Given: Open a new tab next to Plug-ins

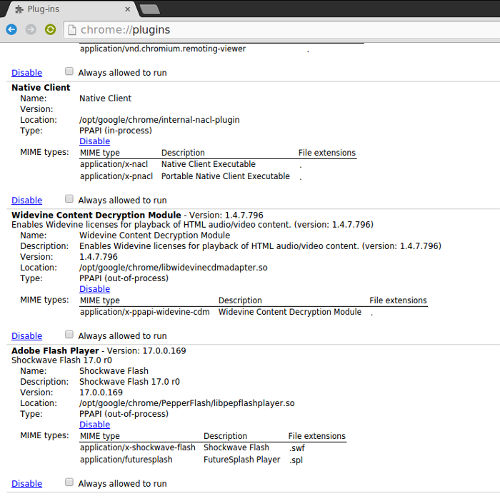Looking at the screenshot, I should tap(150, 9).
